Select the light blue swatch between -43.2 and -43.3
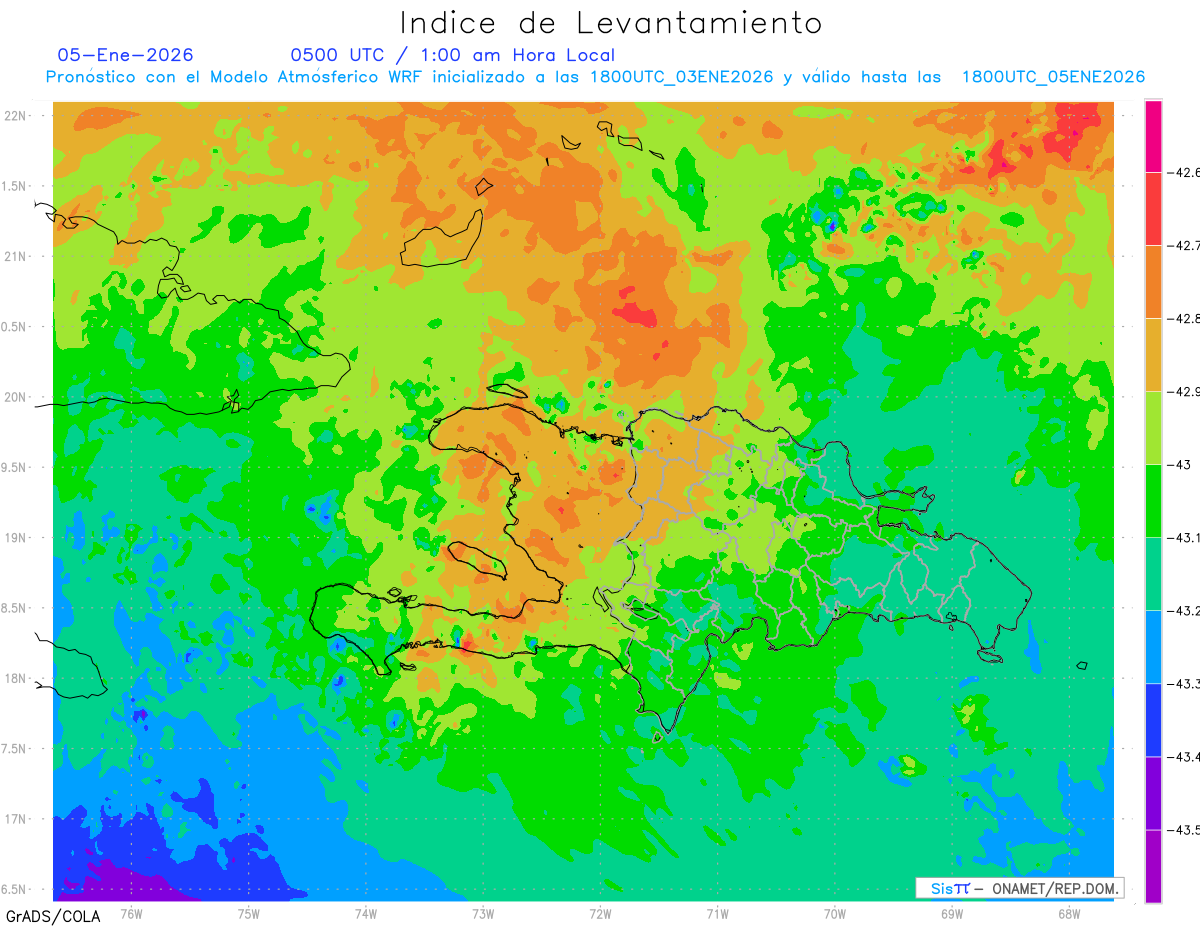 point(1153,646)
